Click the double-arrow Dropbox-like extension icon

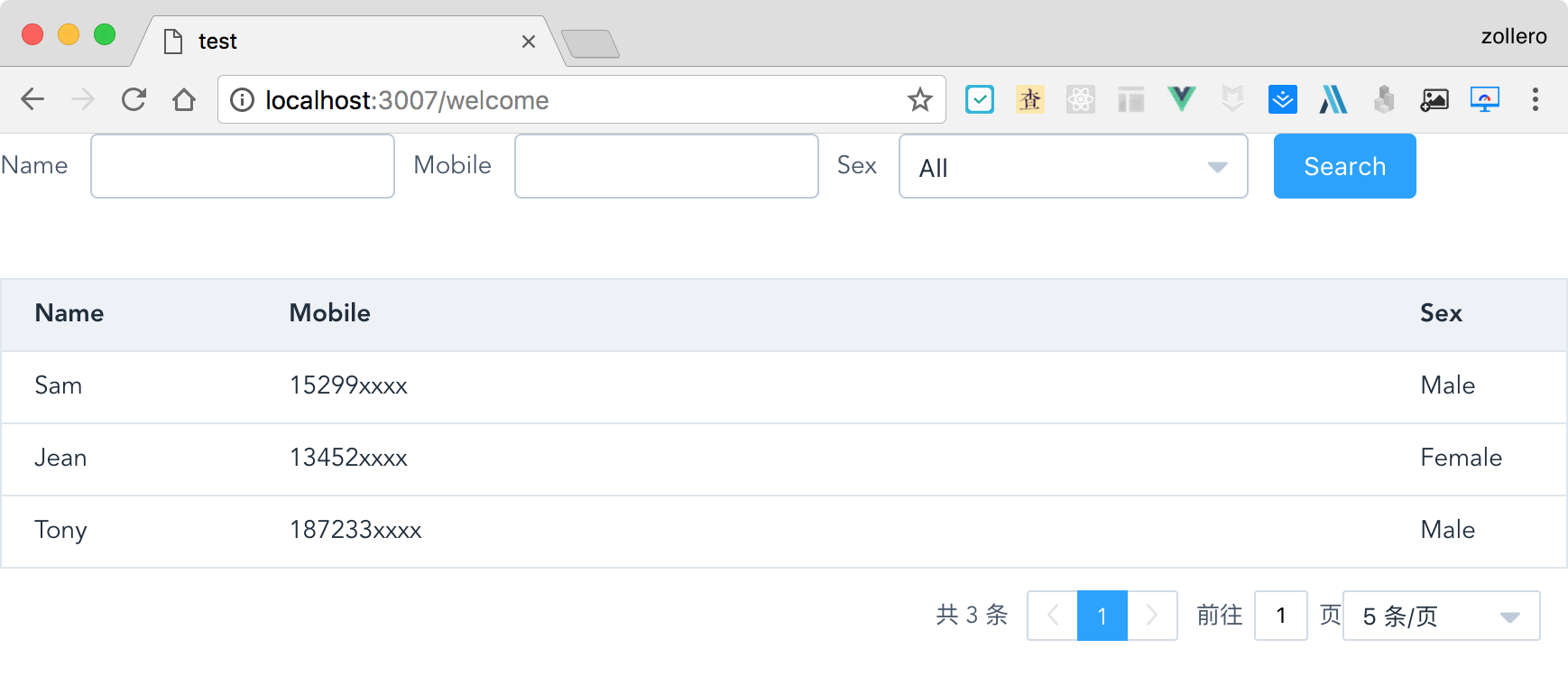point(1282,99)
